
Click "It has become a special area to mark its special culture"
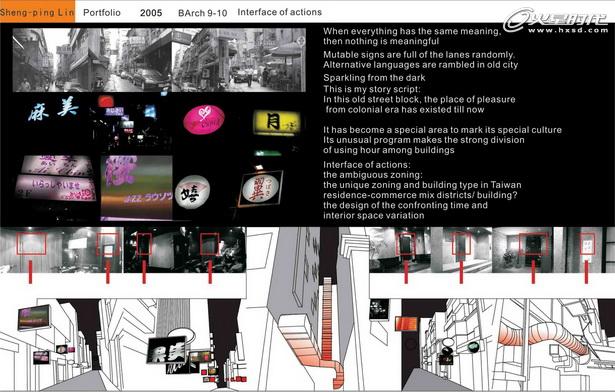[x=442, y=130]
